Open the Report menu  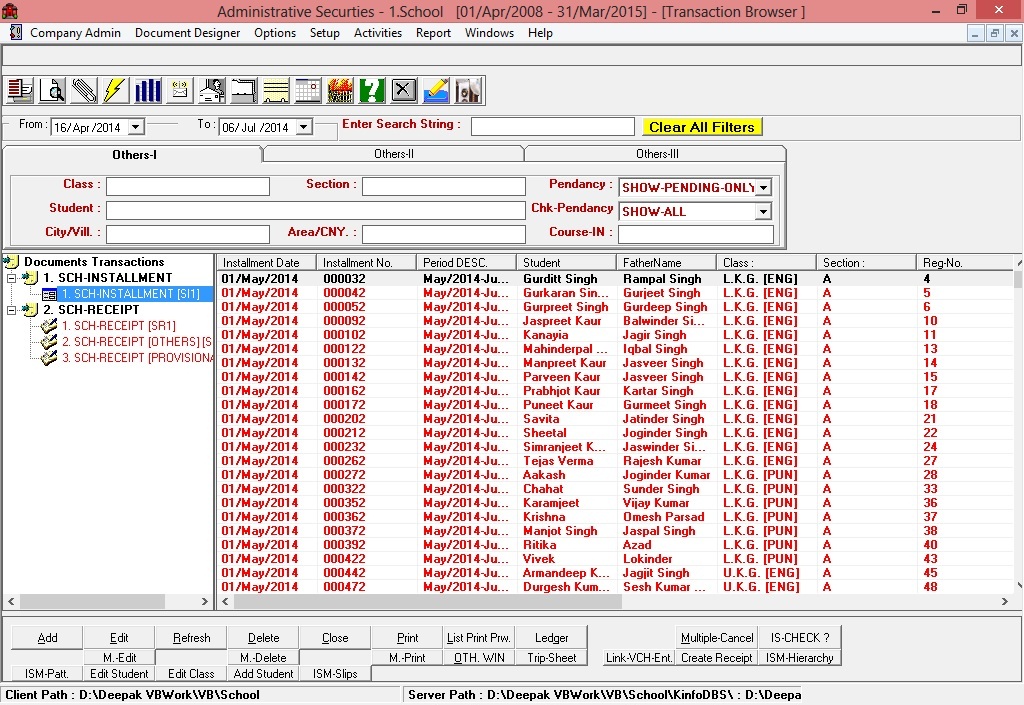[x=433, y=33]
